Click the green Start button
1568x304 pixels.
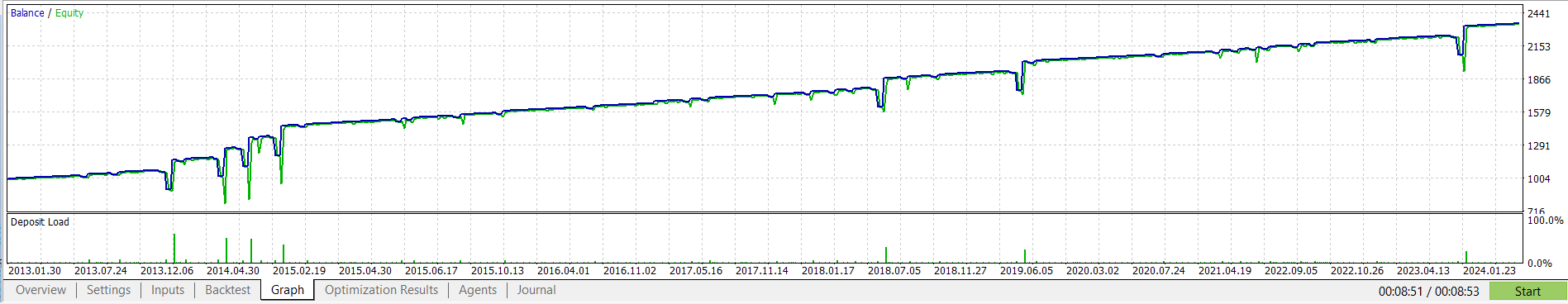pyautogui.click(x=1527, y=291)
